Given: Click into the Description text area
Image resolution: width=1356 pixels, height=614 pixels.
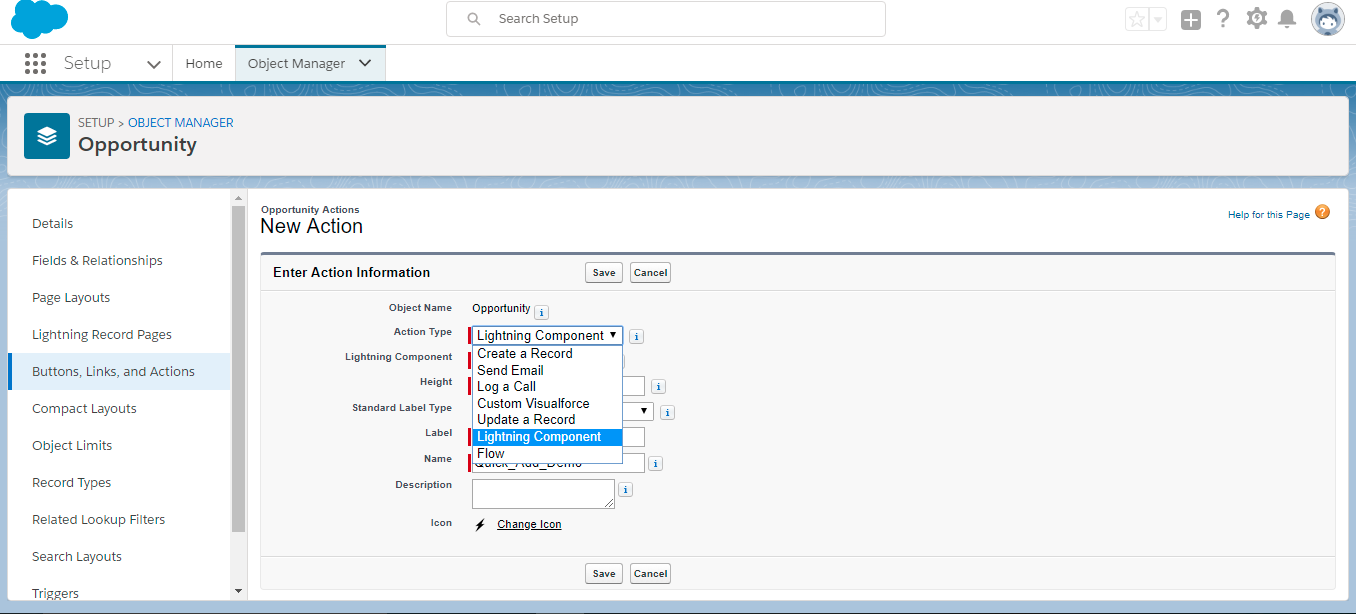Looking at the screenshot, I should [x=543, y=494].
